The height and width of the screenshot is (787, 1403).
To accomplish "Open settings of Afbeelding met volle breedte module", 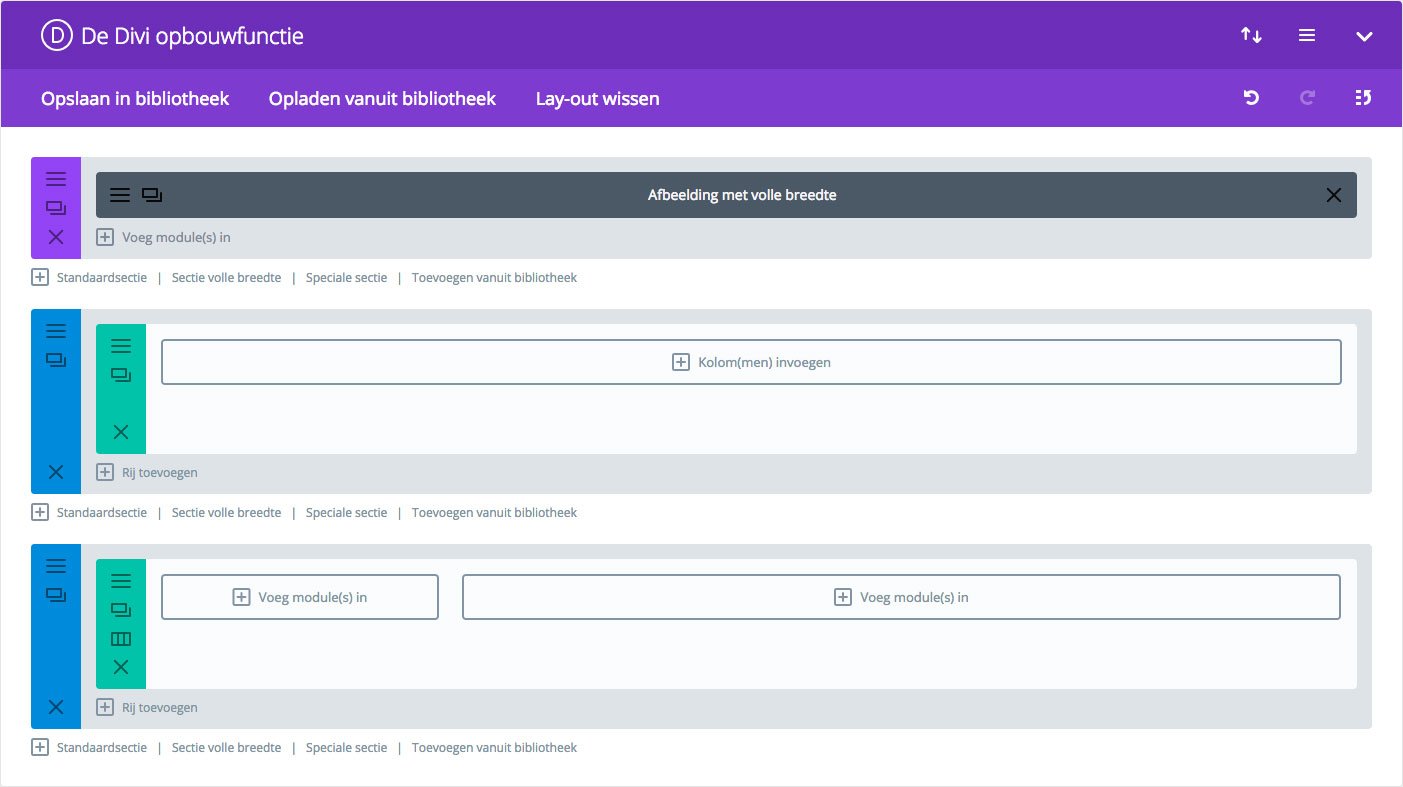I will 120,195.
